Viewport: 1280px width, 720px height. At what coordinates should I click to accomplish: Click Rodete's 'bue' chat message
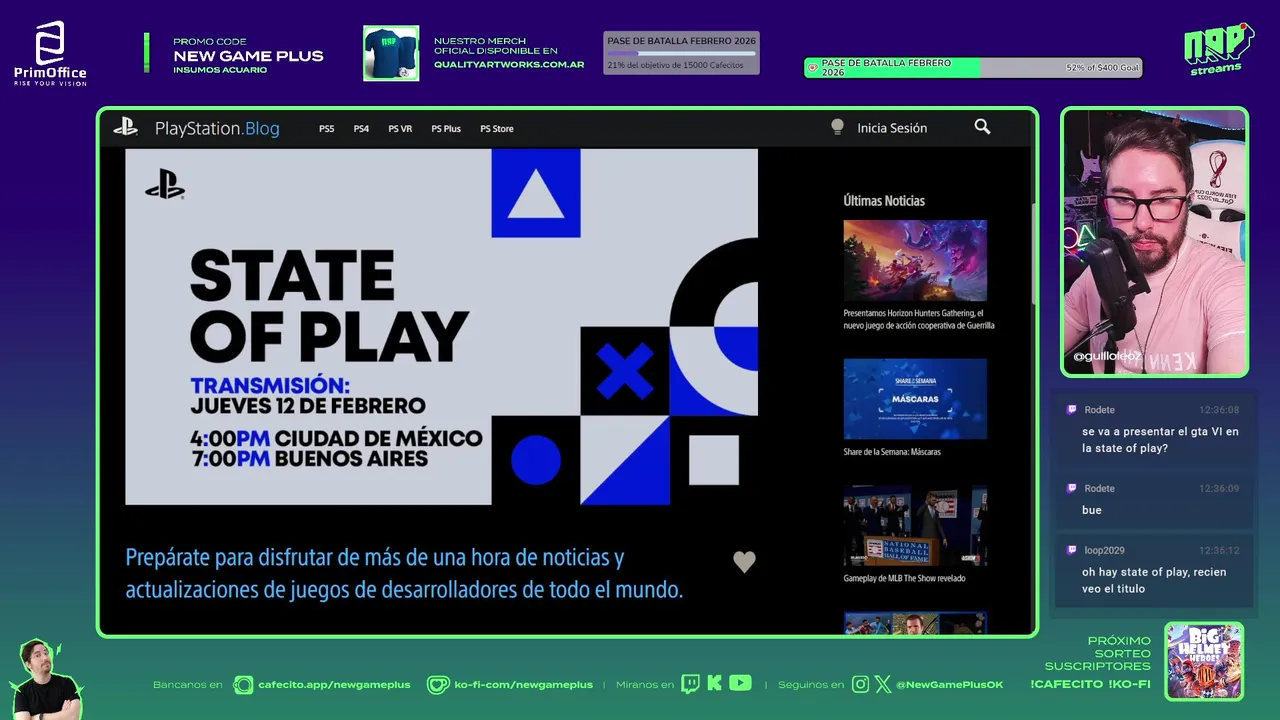pyautogui.click(x=1092, y=510)
